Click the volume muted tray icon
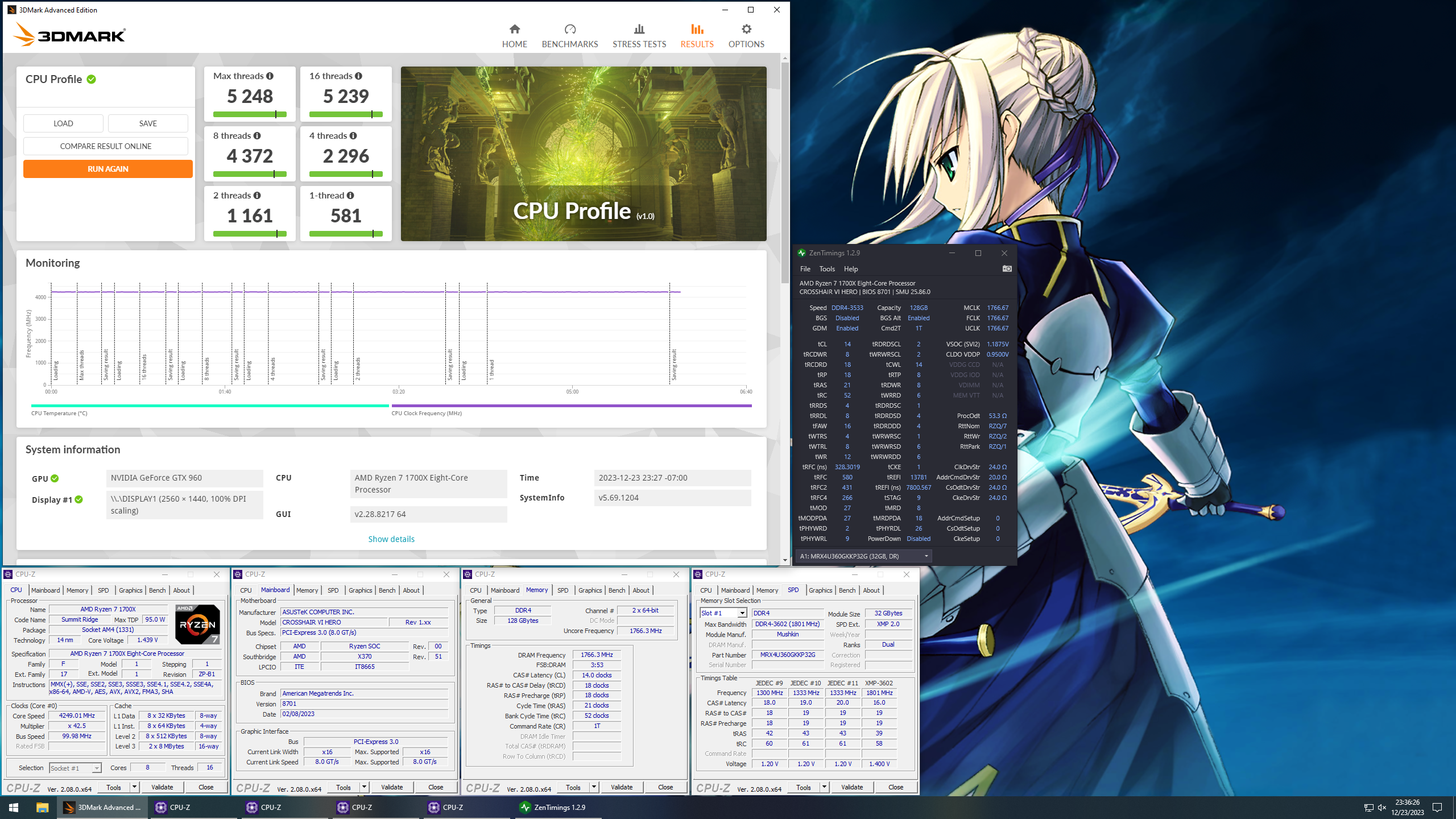Viewport: 1456px width, 819px height. point(1382,807)
